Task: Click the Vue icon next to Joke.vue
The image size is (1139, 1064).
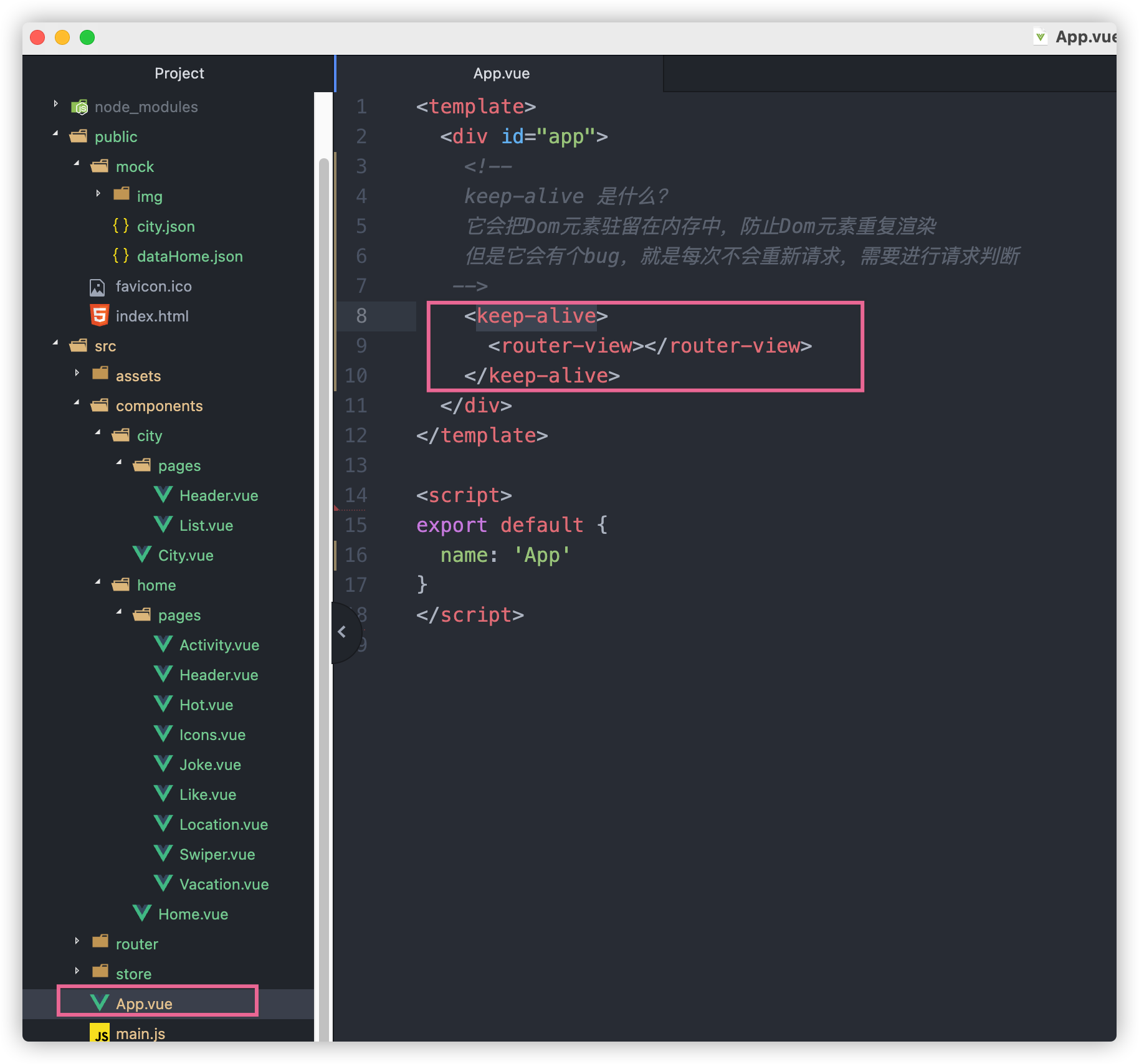Action: [x=163, y=763]
